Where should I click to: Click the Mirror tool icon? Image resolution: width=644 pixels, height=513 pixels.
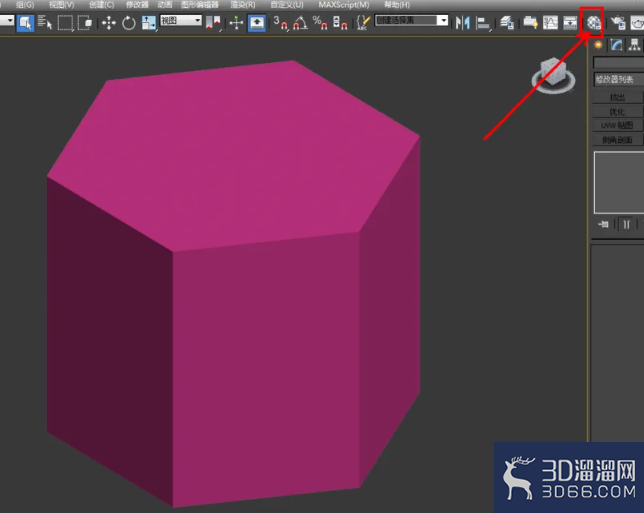tap(462, 23)
